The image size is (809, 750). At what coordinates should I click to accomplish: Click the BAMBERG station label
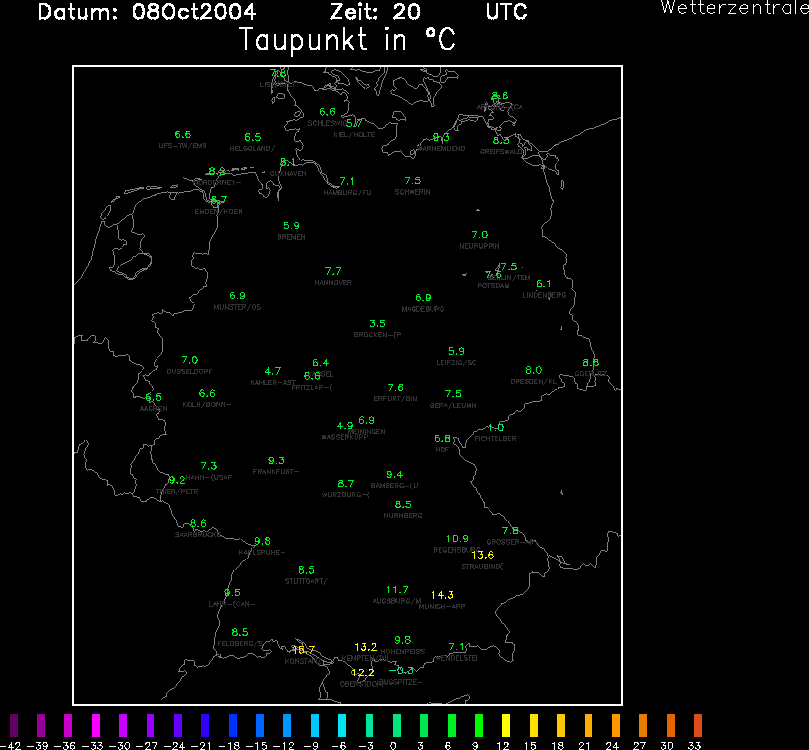[395, 486]
